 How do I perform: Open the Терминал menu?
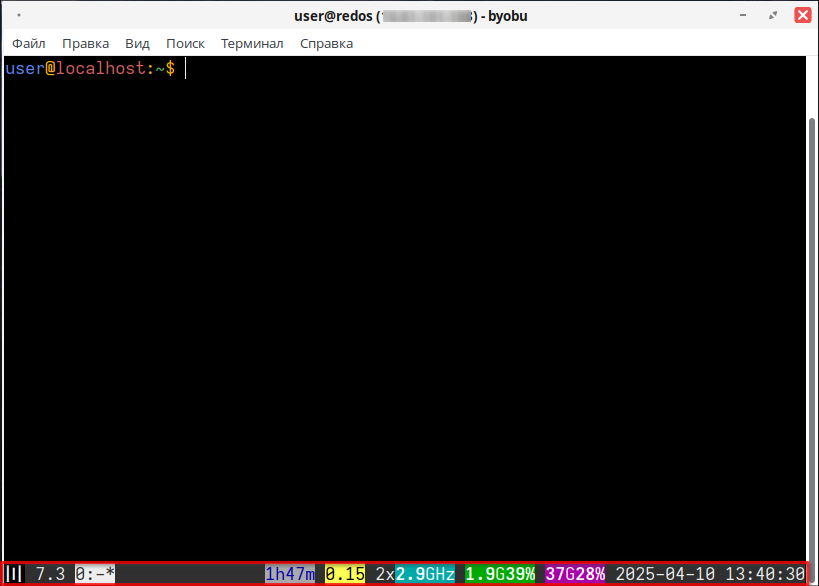pos(252,43)
